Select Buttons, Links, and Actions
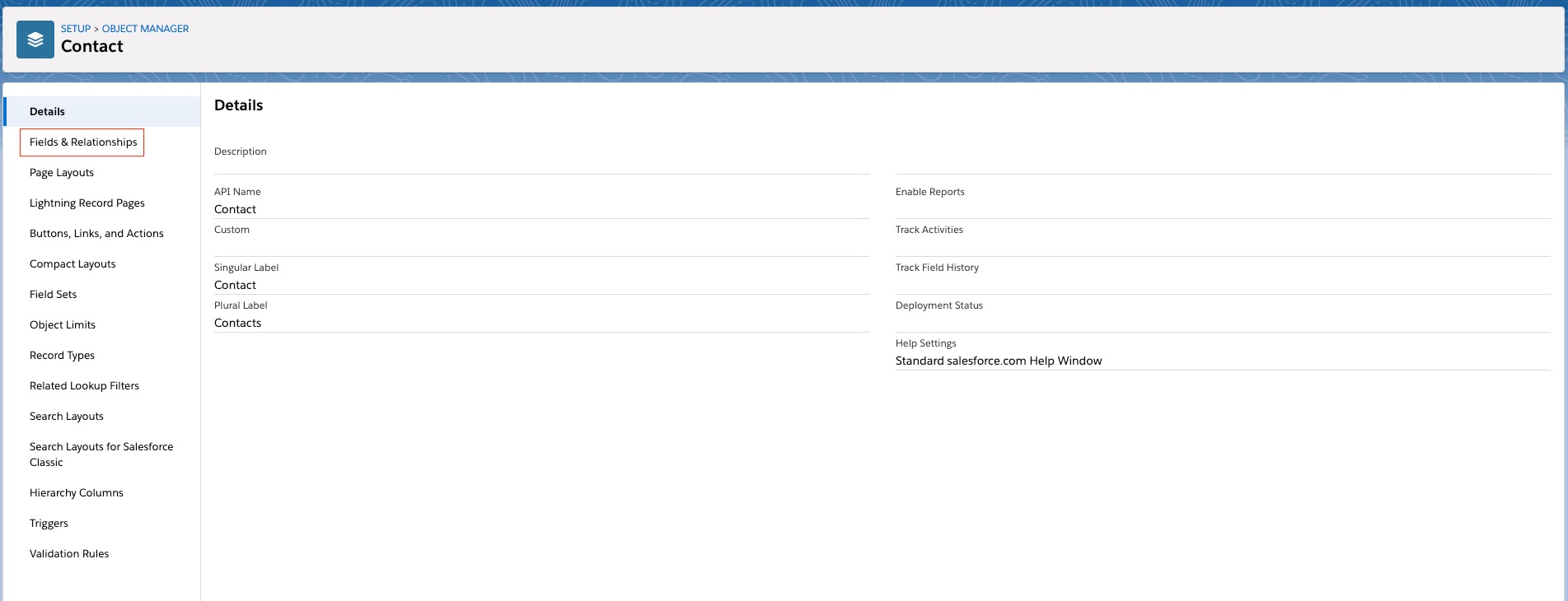Viewport: 1568px width, 601px height. (x=96, y=234)
